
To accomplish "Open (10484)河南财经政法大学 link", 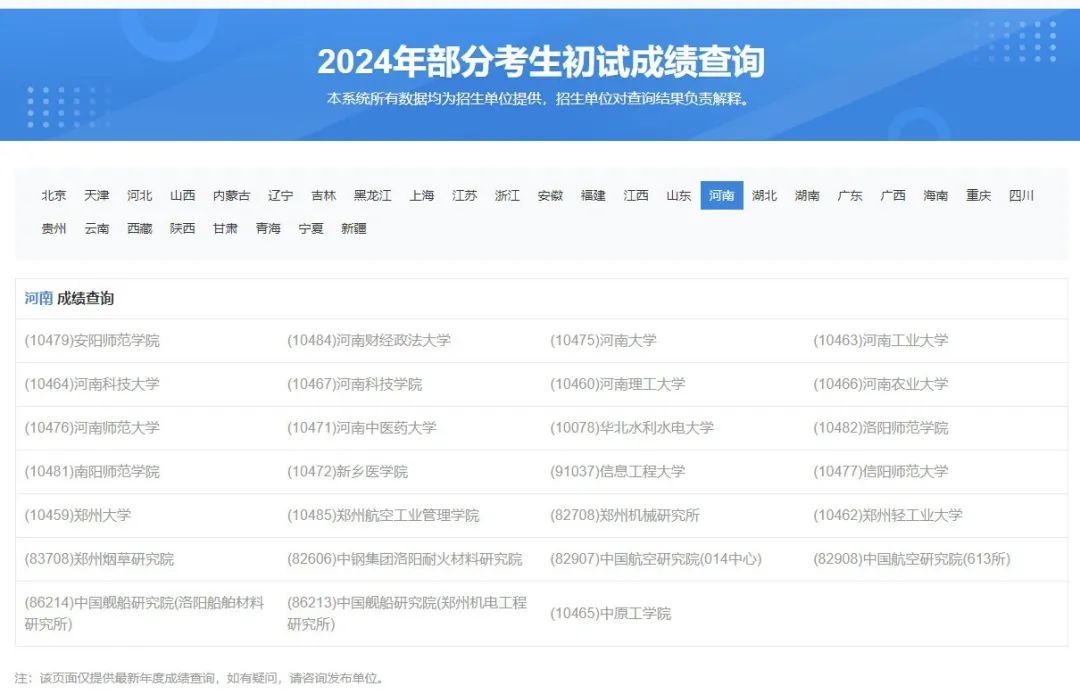I will click(368, 340).
